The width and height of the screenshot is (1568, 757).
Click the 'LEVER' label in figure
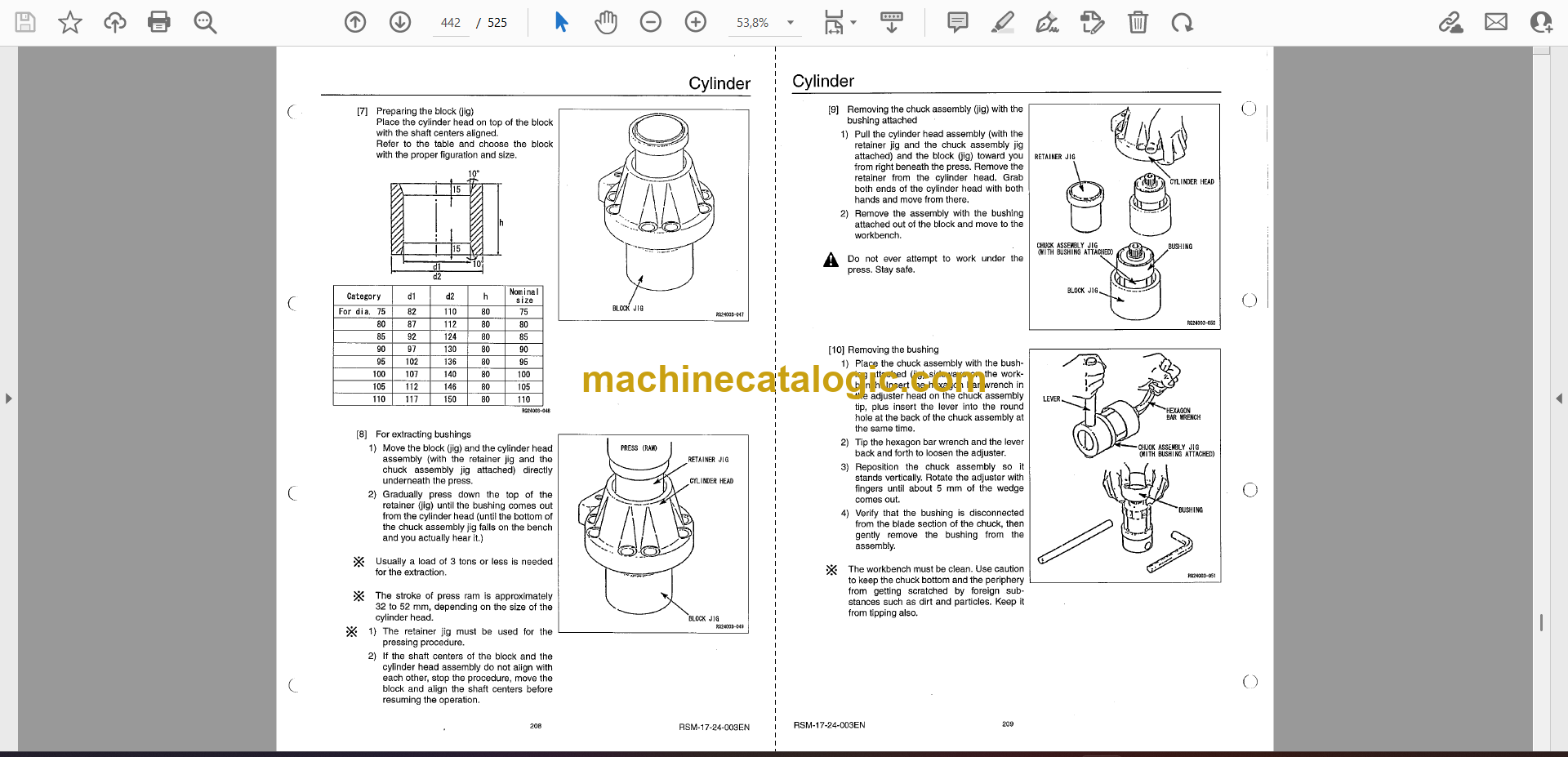[1052, 399]
